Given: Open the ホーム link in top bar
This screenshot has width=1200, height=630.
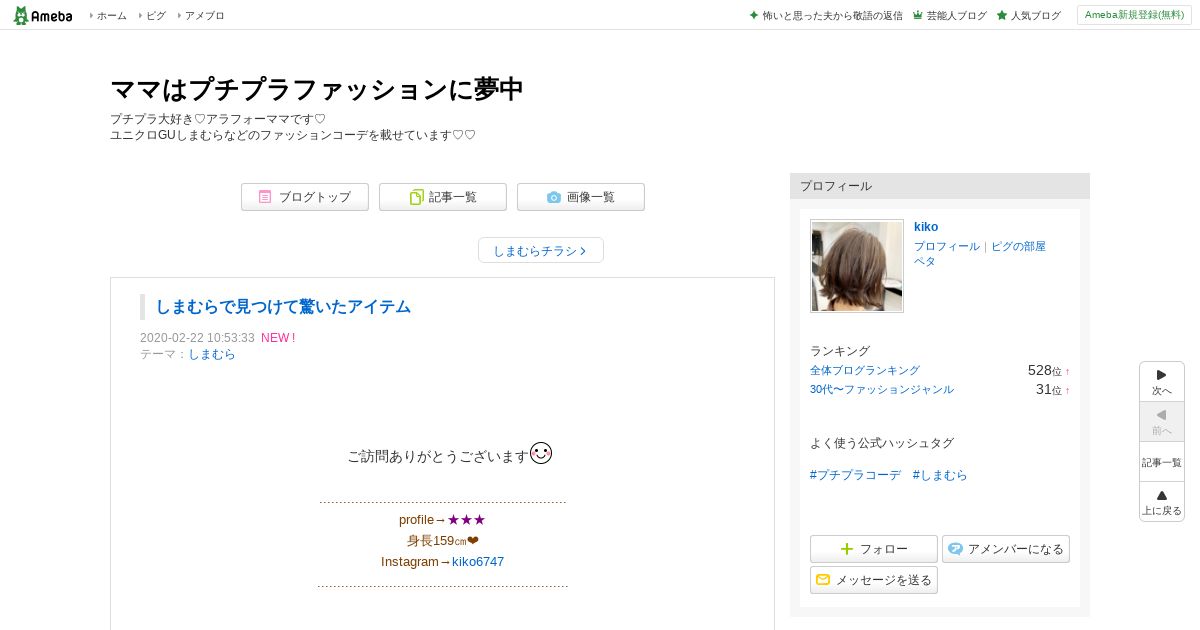Looking at the screenshot, I should point(111,15).
